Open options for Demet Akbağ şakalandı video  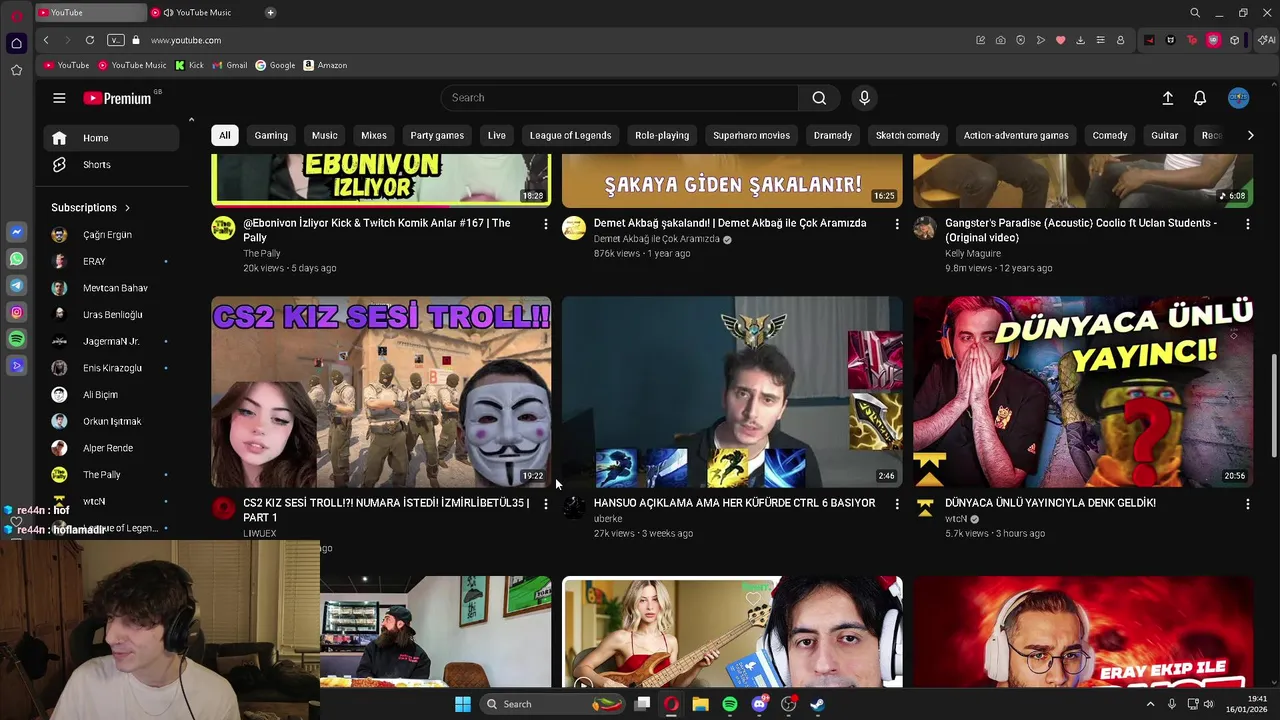[896, 224]
